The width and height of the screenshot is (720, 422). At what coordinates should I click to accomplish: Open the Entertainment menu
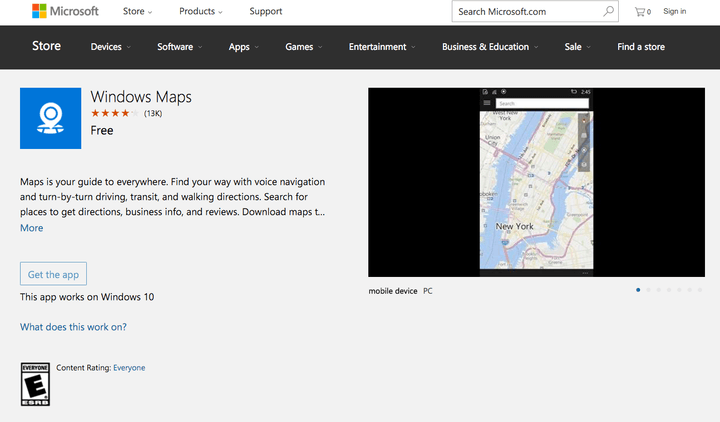[x=382, y=47]
